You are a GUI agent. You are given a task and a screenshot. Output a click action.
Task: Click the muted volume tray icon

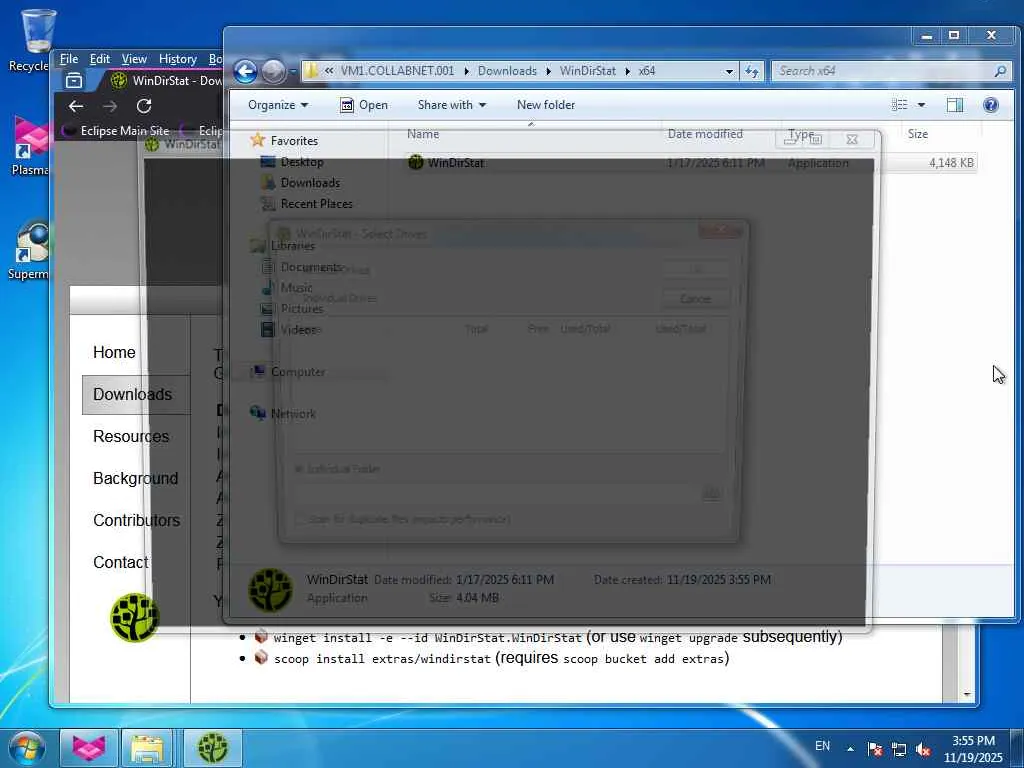click(x=923, y=749)
